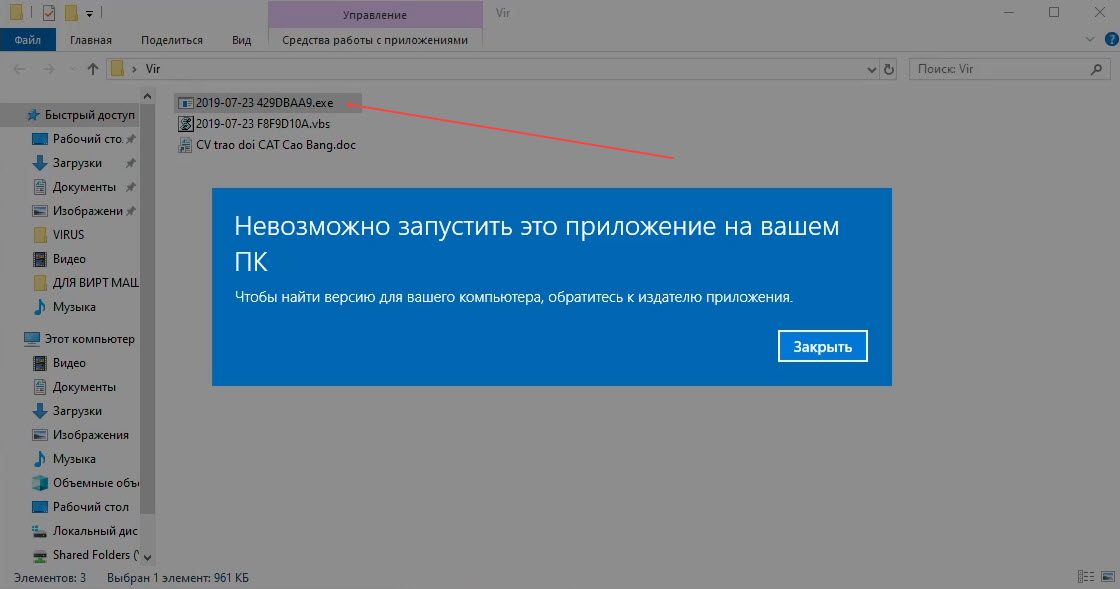This screenshot has height=589, width=1120.
Task: Go back with the left arrow
Action: pos(19,69)
